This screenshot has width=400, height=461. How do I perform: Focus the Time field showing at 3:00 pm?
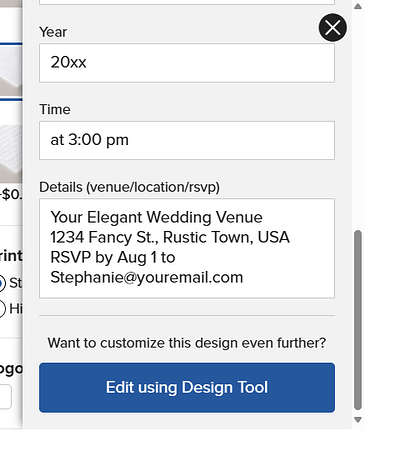pyautogui.click(x=187, y=140)
